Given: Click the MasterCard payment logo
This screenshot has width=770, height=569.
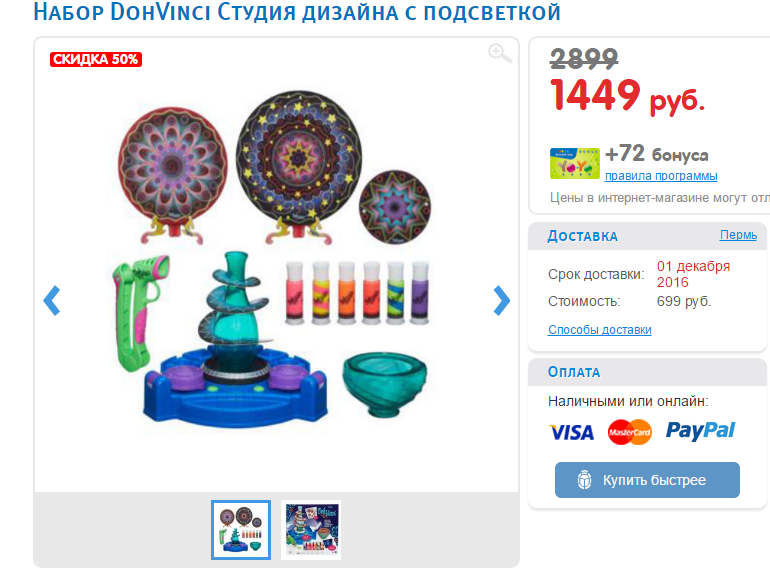Looking at the screenshot, I should click(x=630, y=432).
